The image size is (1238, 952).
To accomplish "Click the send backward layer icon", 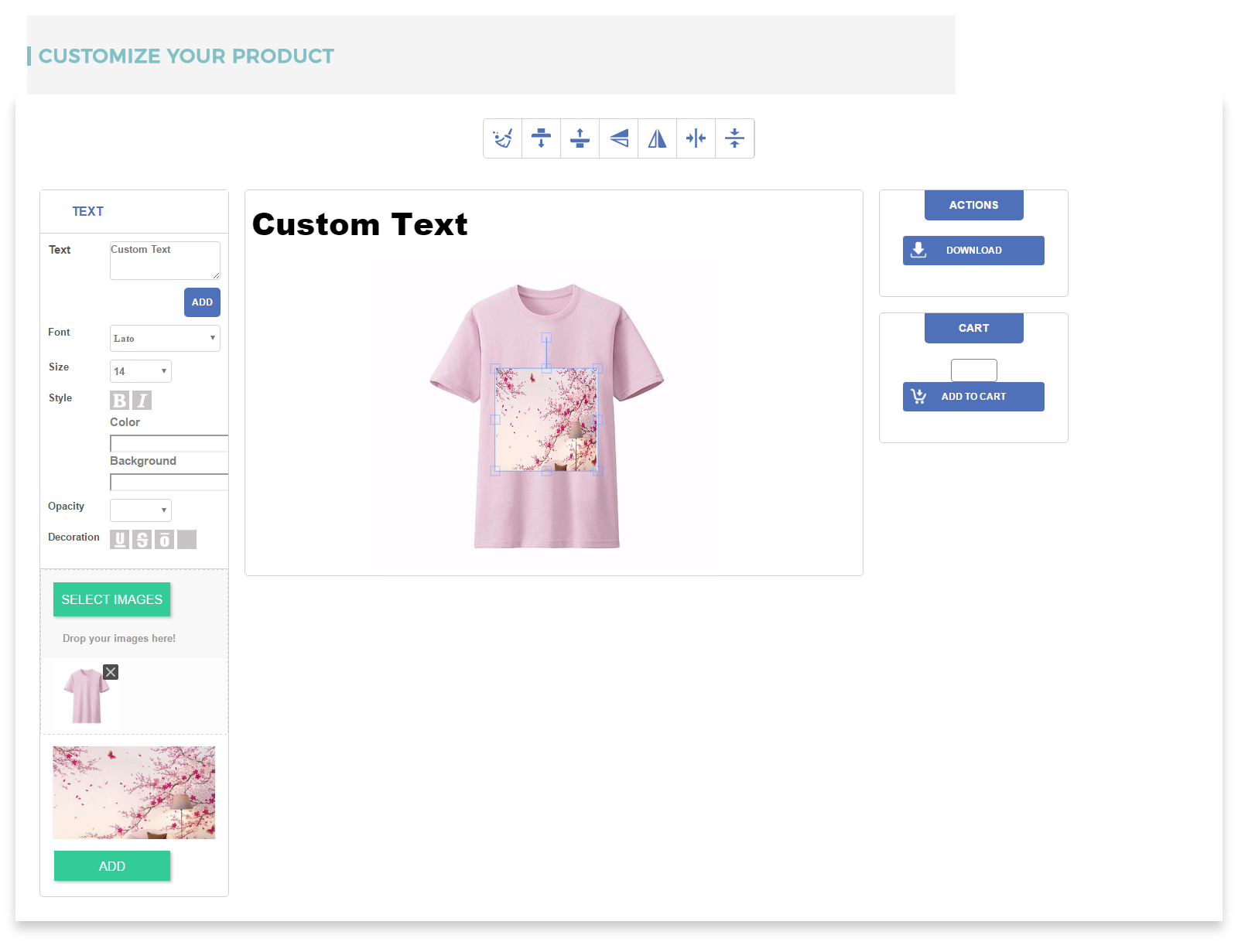I will coord(542,138).
